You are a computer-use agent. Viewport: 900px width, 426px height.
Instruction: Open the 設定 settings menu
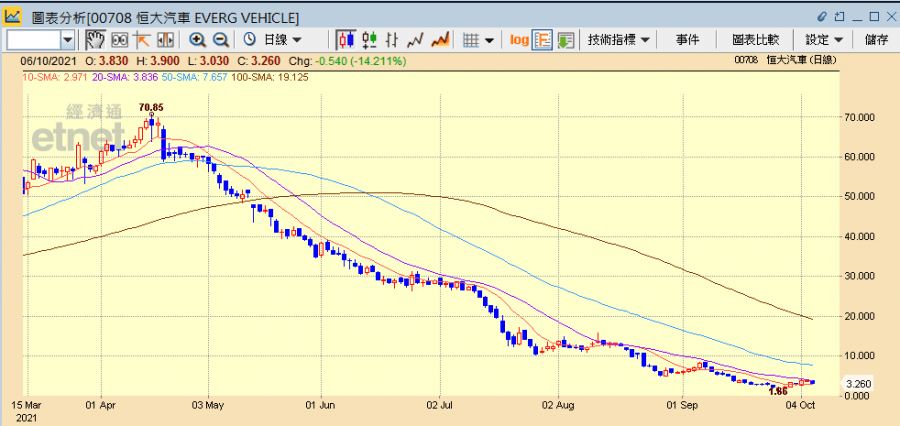pyautogui.click(x=824, y=39)
